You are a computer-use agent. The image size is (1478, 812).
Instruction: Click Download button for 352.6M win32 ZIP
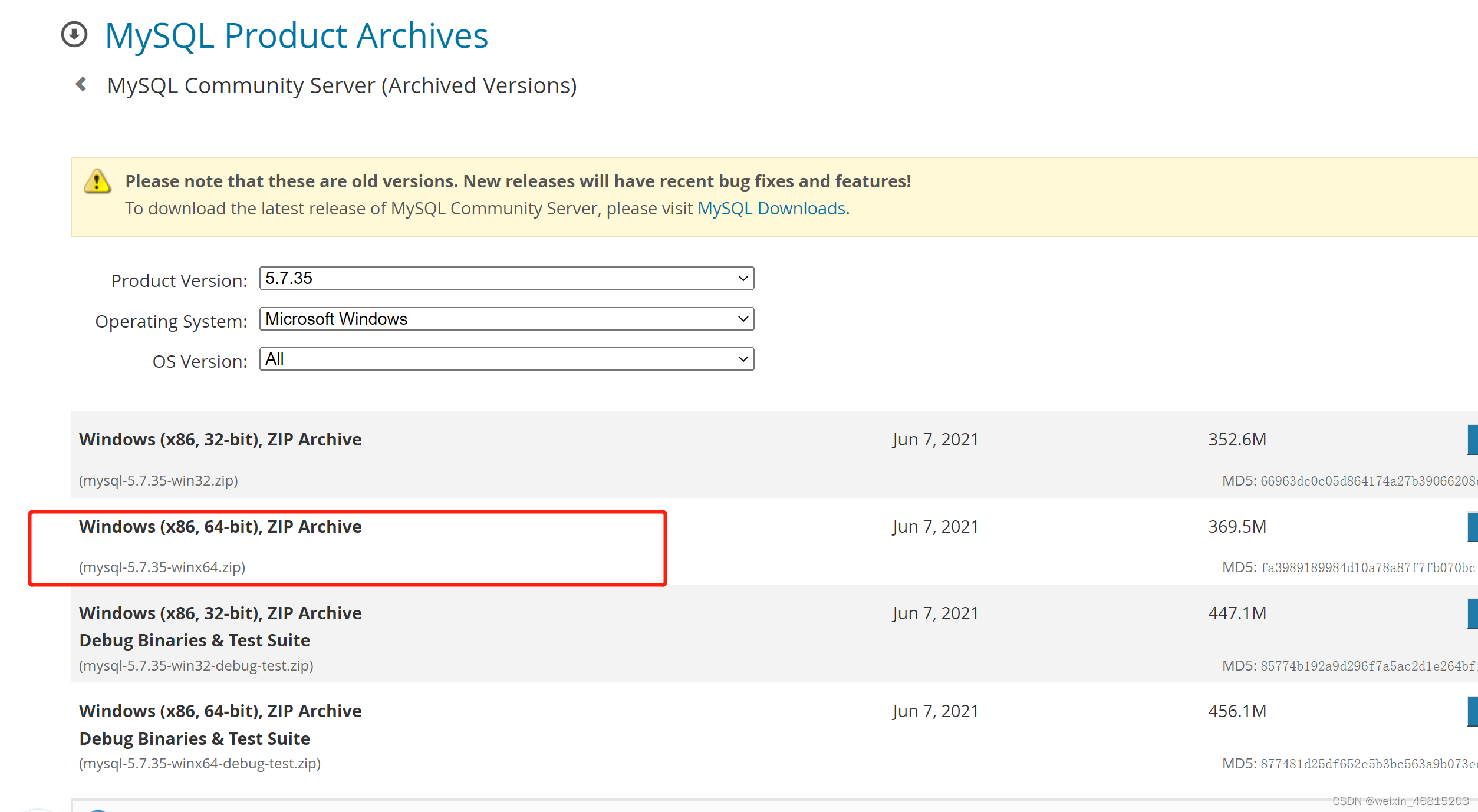coord(1472,440)
